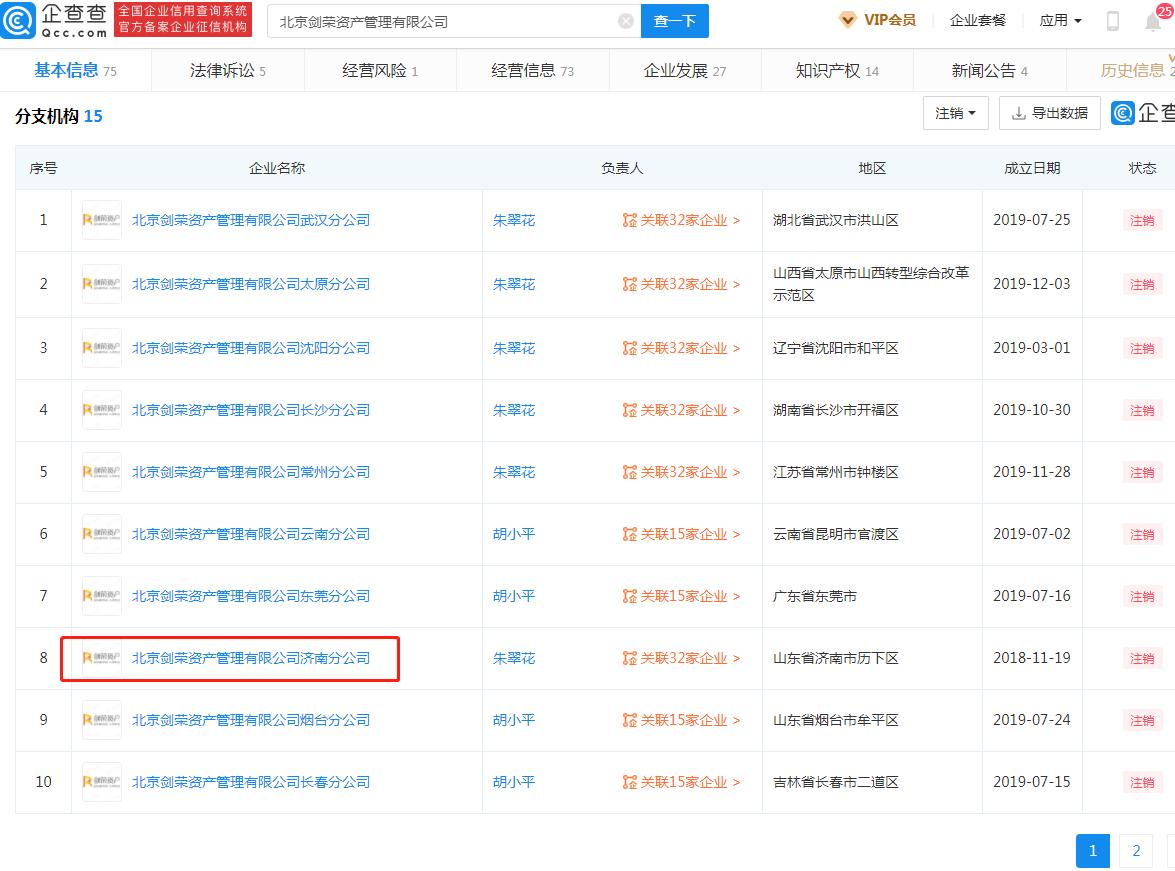Viewport: 1175px width, 871px height.
Task: Click the mobile phone icon in header
Action: coord(1113,21)
